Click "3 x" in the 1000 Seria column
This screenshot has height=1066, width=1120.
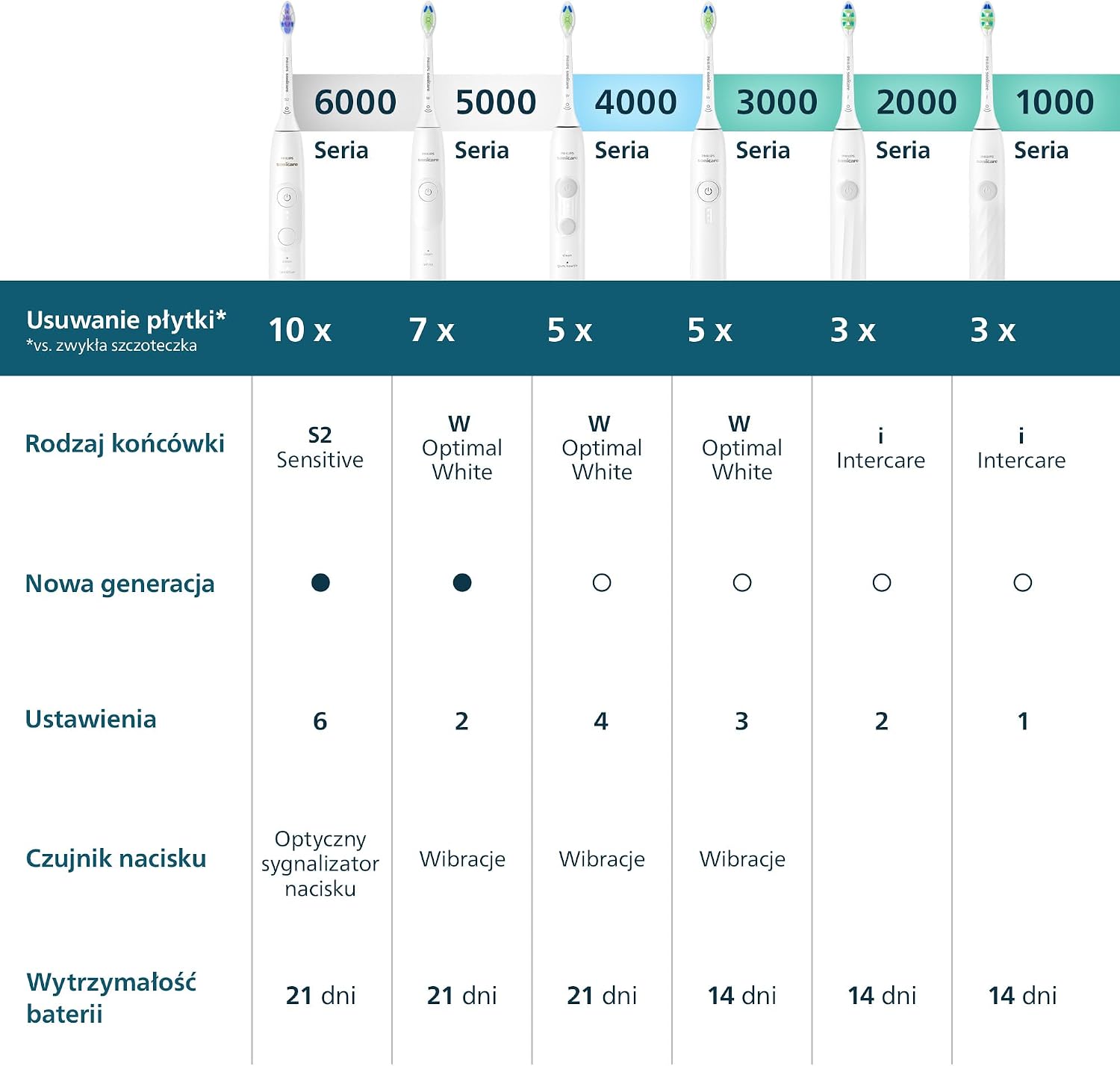(x=993, y=330)
